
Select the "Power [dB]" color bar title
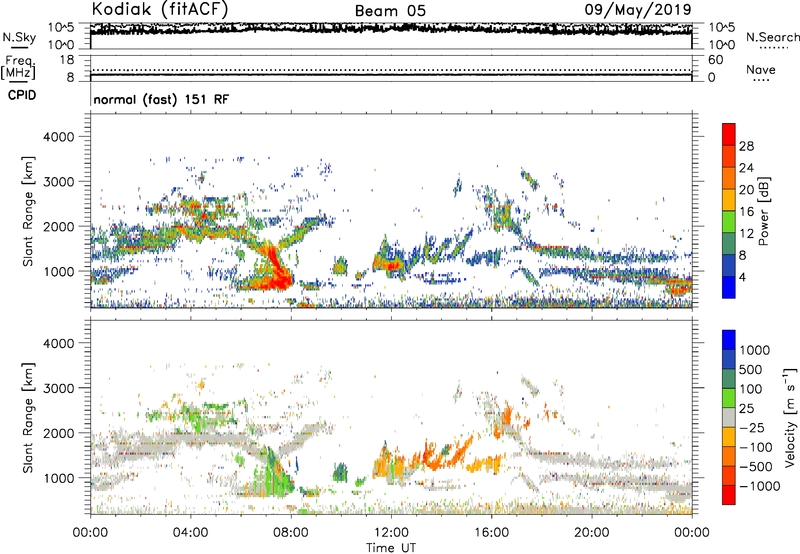pos(763,211)
